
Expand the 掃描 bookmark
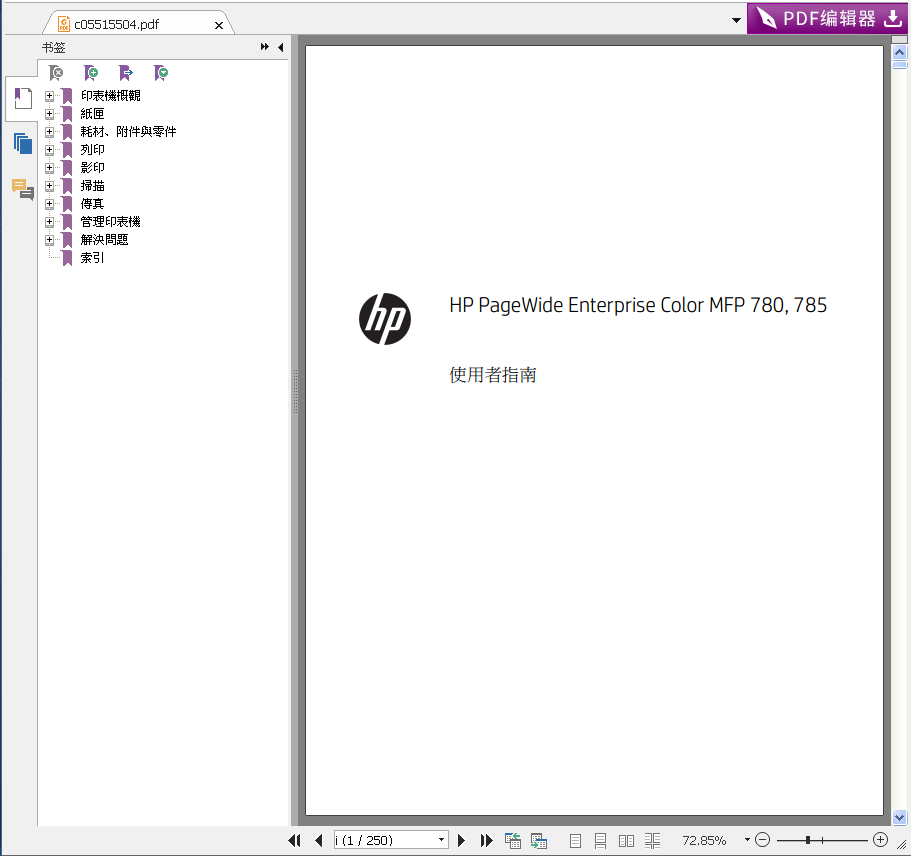(49, 186)
